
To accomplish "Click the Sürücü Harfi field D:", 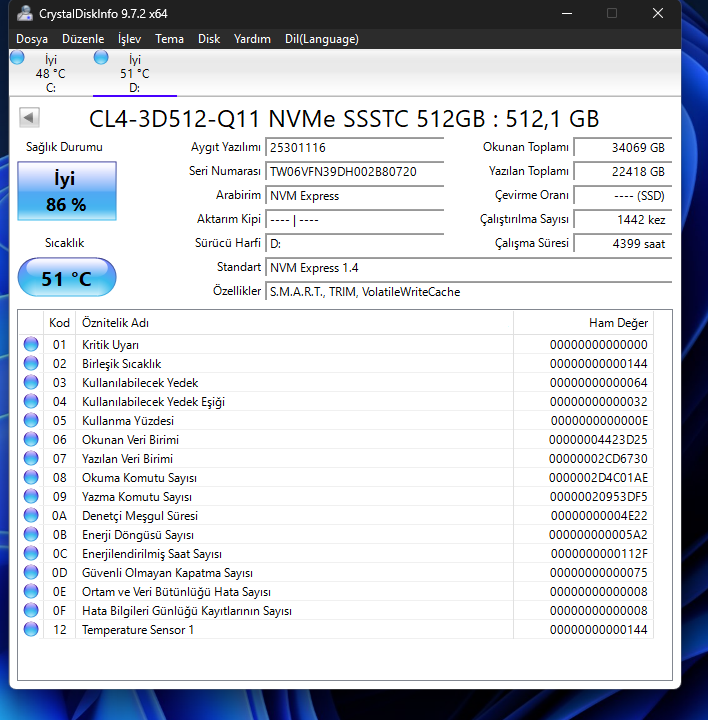I will [x=354, y=244].
